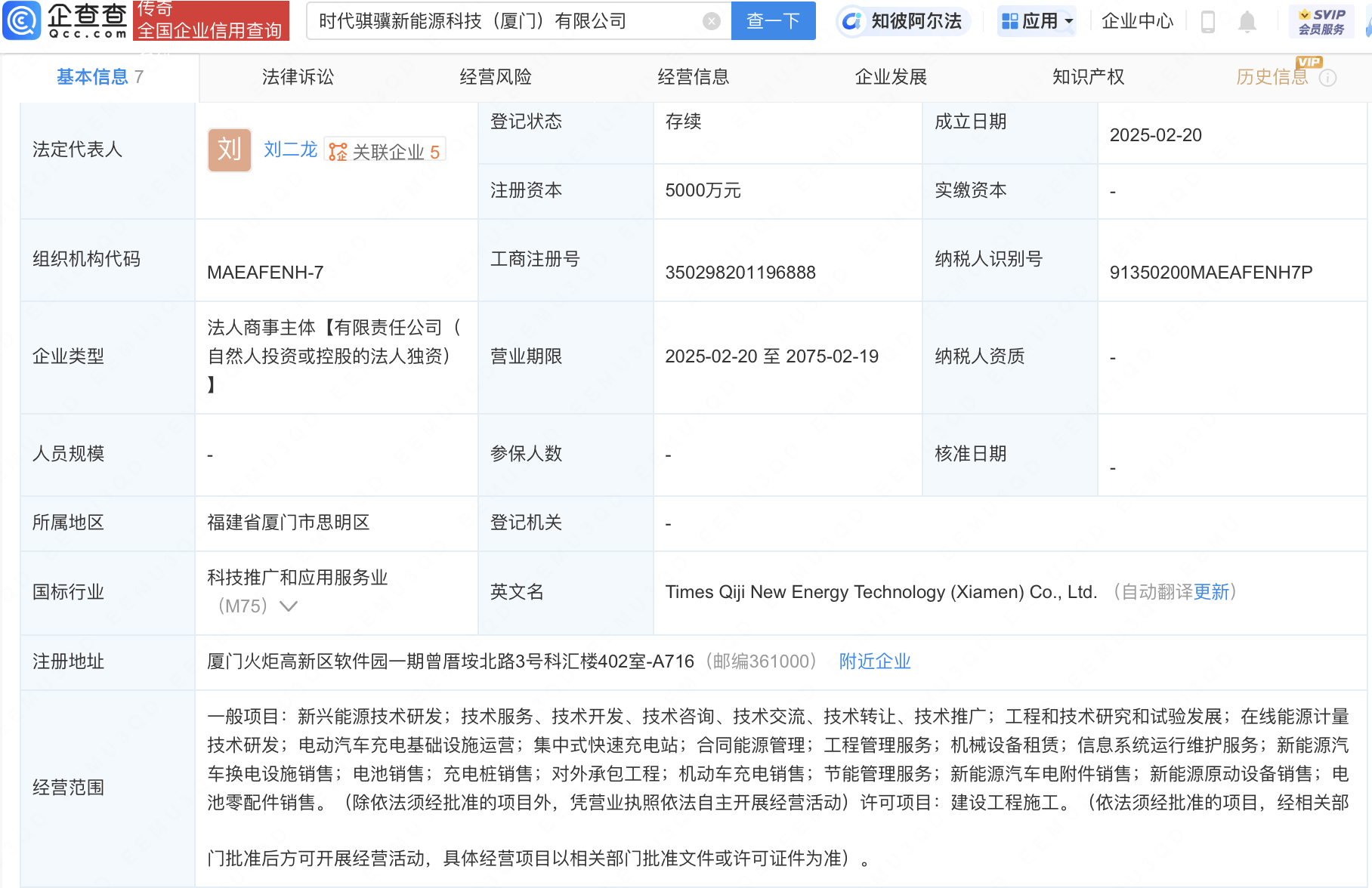Viewport: 1372px width, 888px height.
Task: Click the 经营范围 description paragraph
Action: [x=778, y=788]
